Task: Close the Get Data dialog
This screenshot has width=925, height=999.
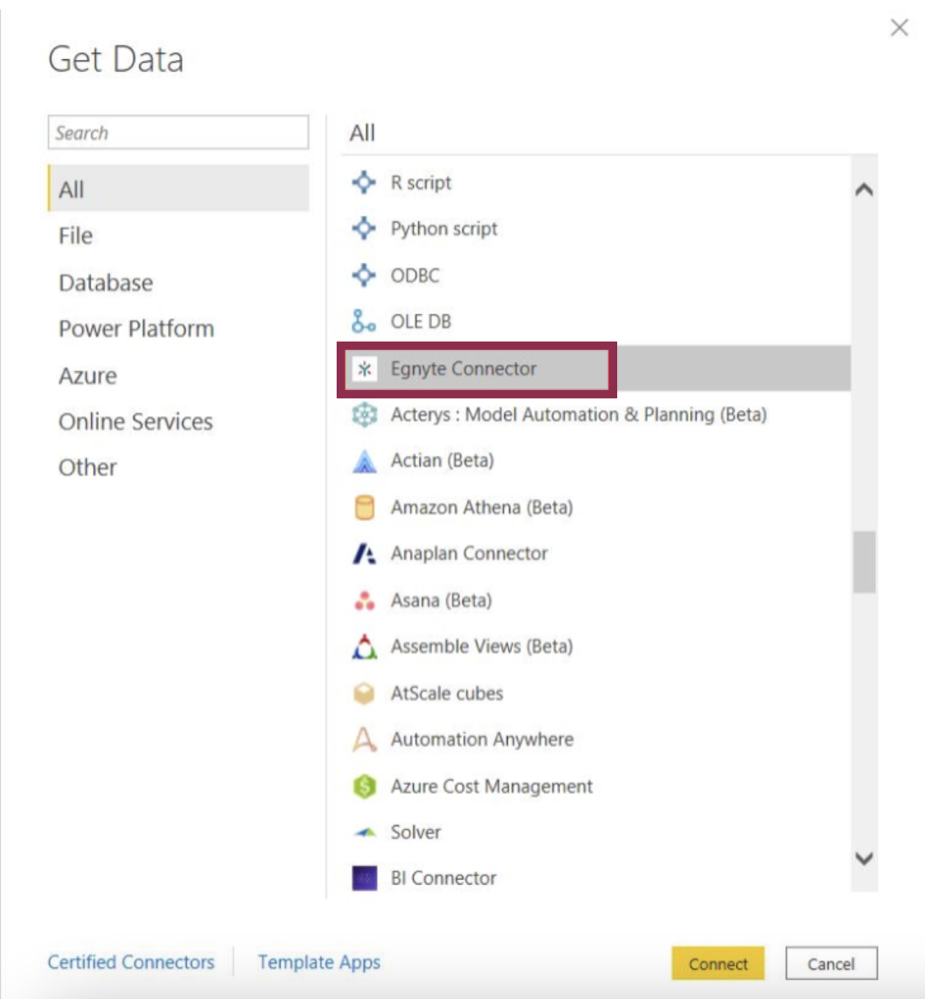Action: coord(899,27)
